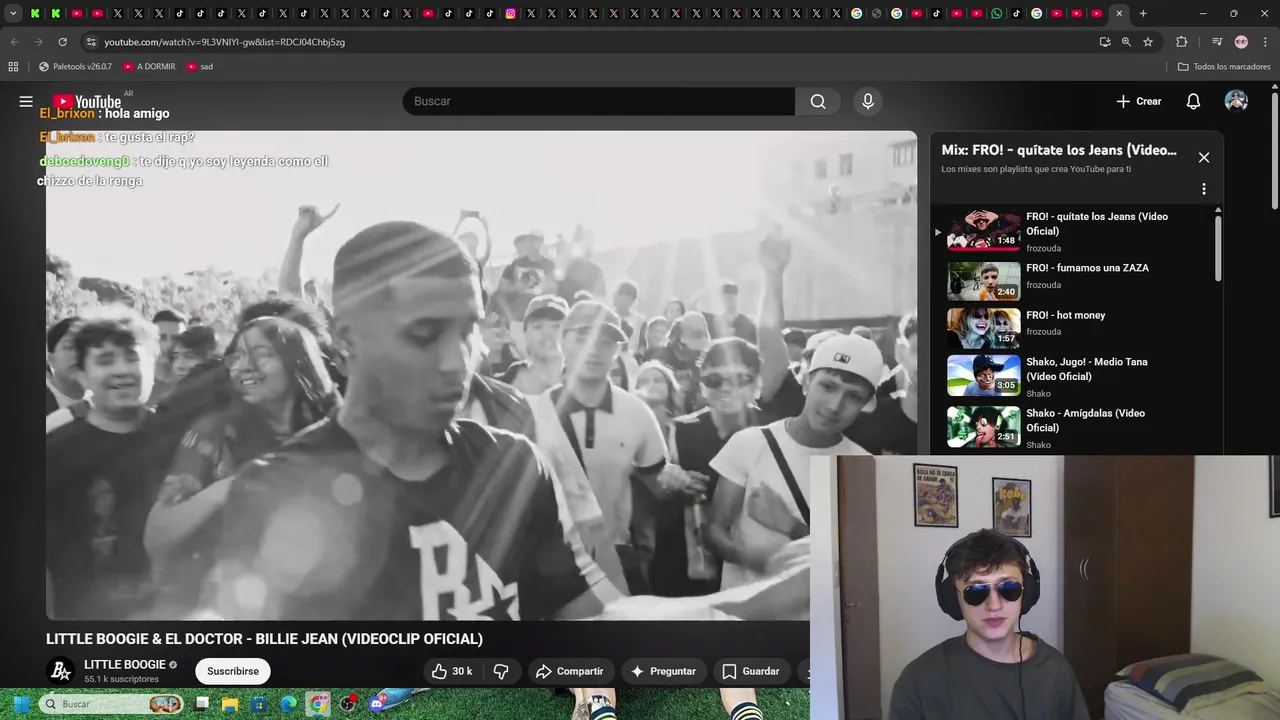Screen dimensions: 1280x720
Task: Open YouTube account avatar menu
Action: [1236, 101]
